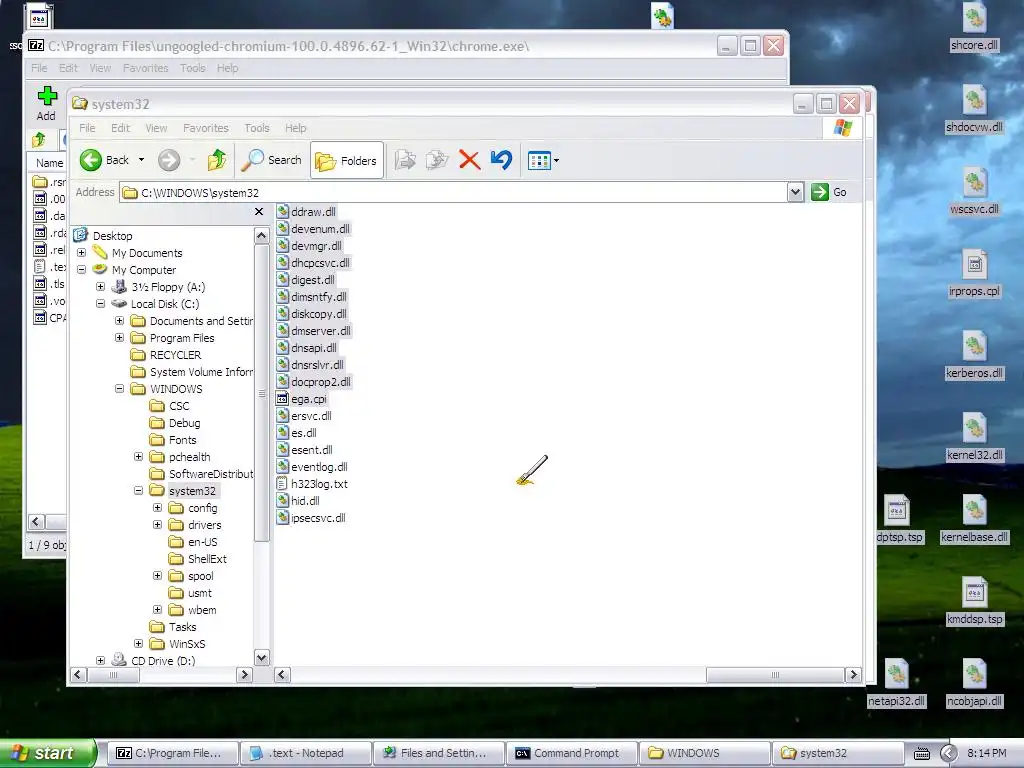
Task: Select ipsecsvc.dll file icon
Action: [282, 518]
